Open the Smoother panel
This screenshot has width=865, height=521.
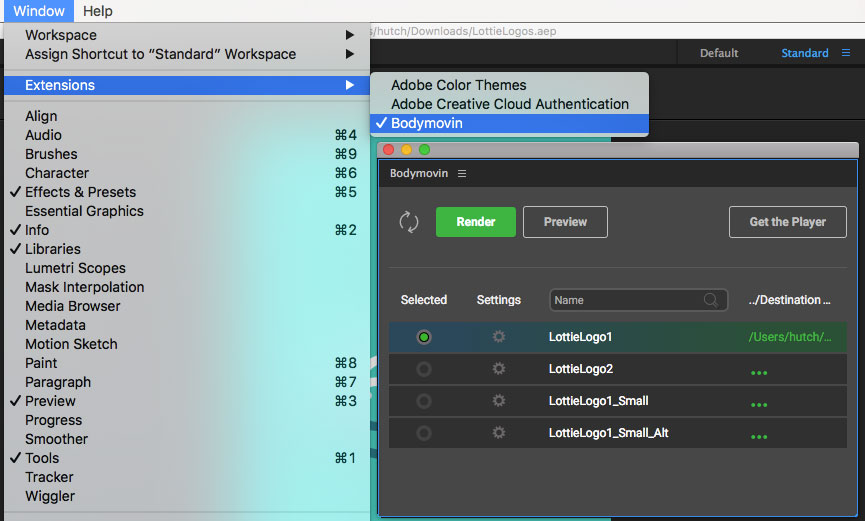[186, 439]
